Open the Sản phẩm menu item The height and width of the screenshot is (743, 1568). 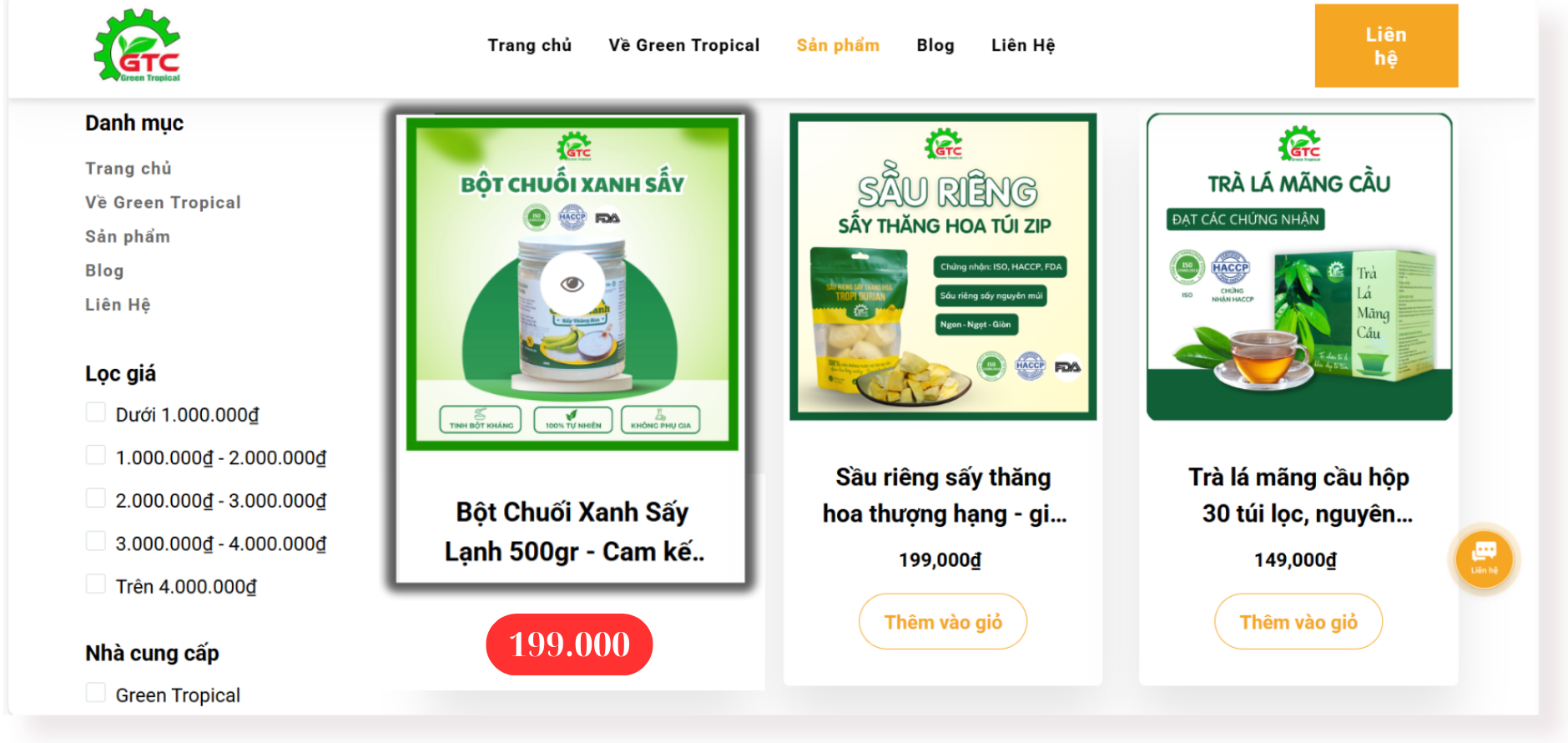[x=838, y=45]
